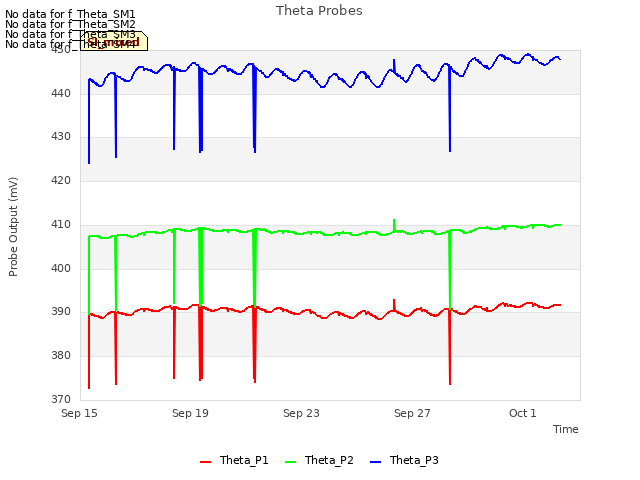The image size is (640, 480).
Task: Click the 'No data for f_Theta_SM2' message
Action: pos(70,24)
